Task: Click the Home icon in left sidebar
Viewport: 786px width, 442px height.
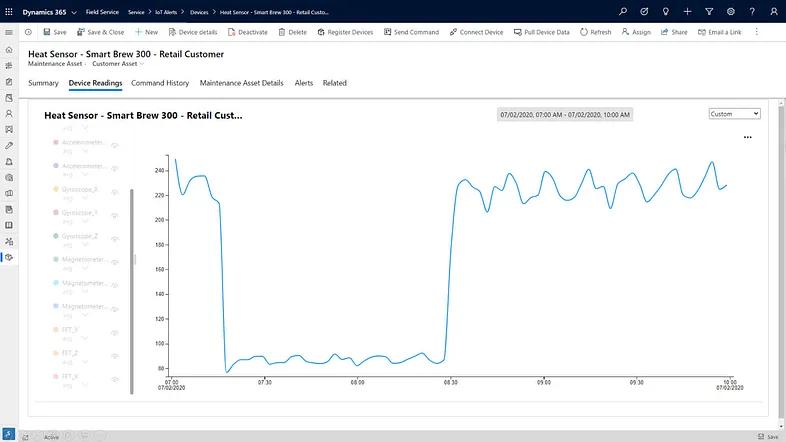Action: point(9,50)
